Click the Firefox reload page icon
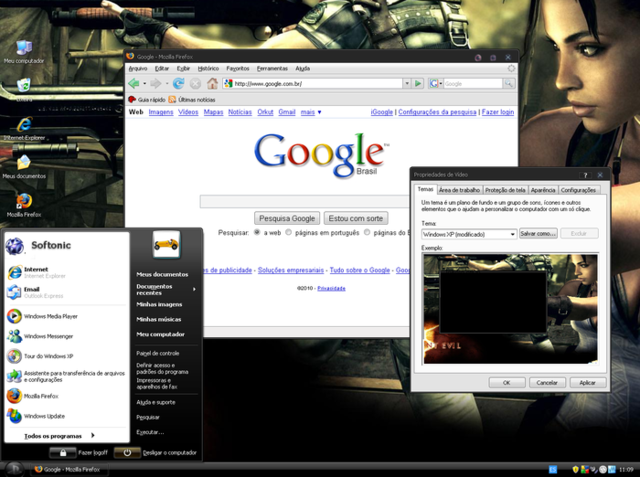 coord(179,84)
